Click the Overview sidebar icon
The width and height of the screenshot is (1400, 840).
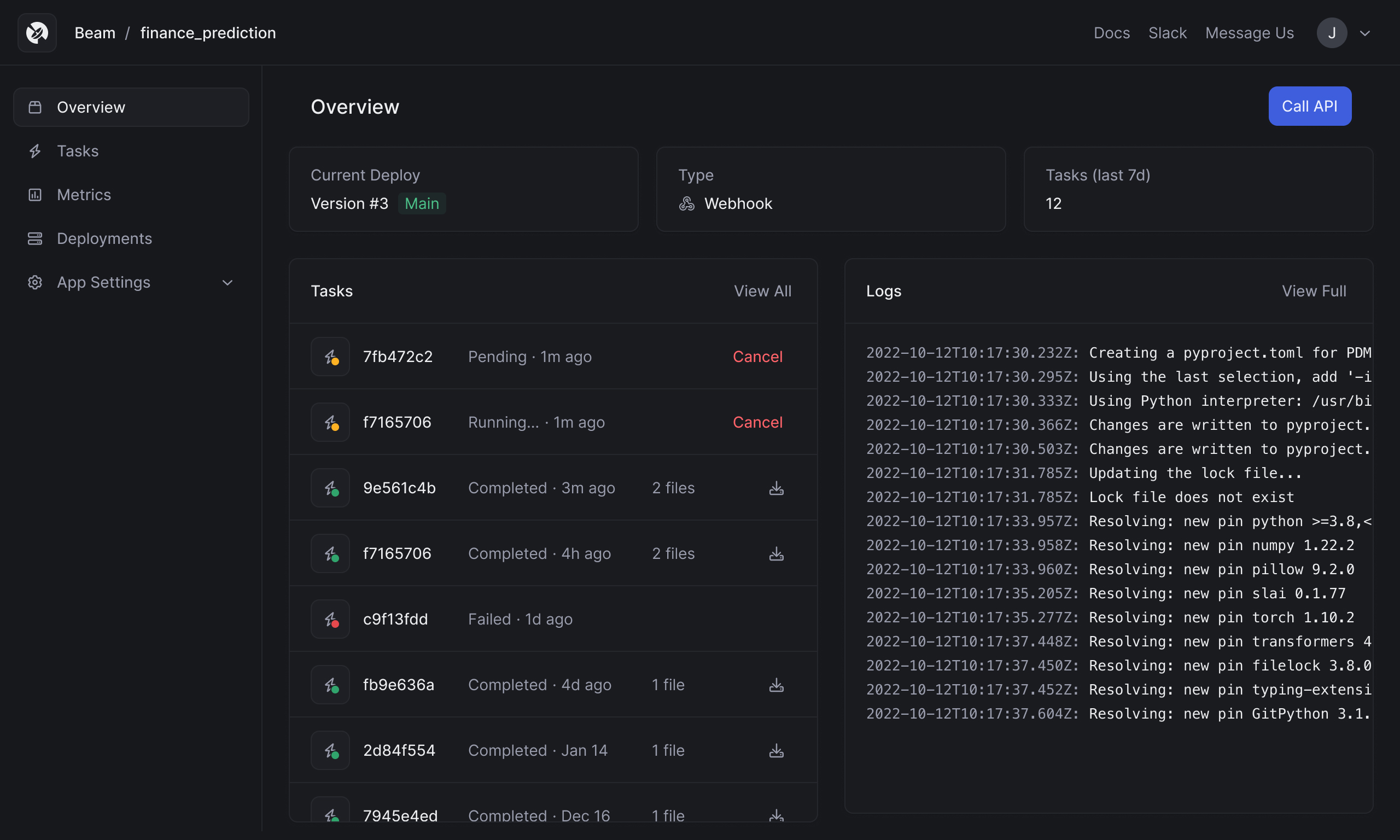pyautogui.click(x=35, y=107)
